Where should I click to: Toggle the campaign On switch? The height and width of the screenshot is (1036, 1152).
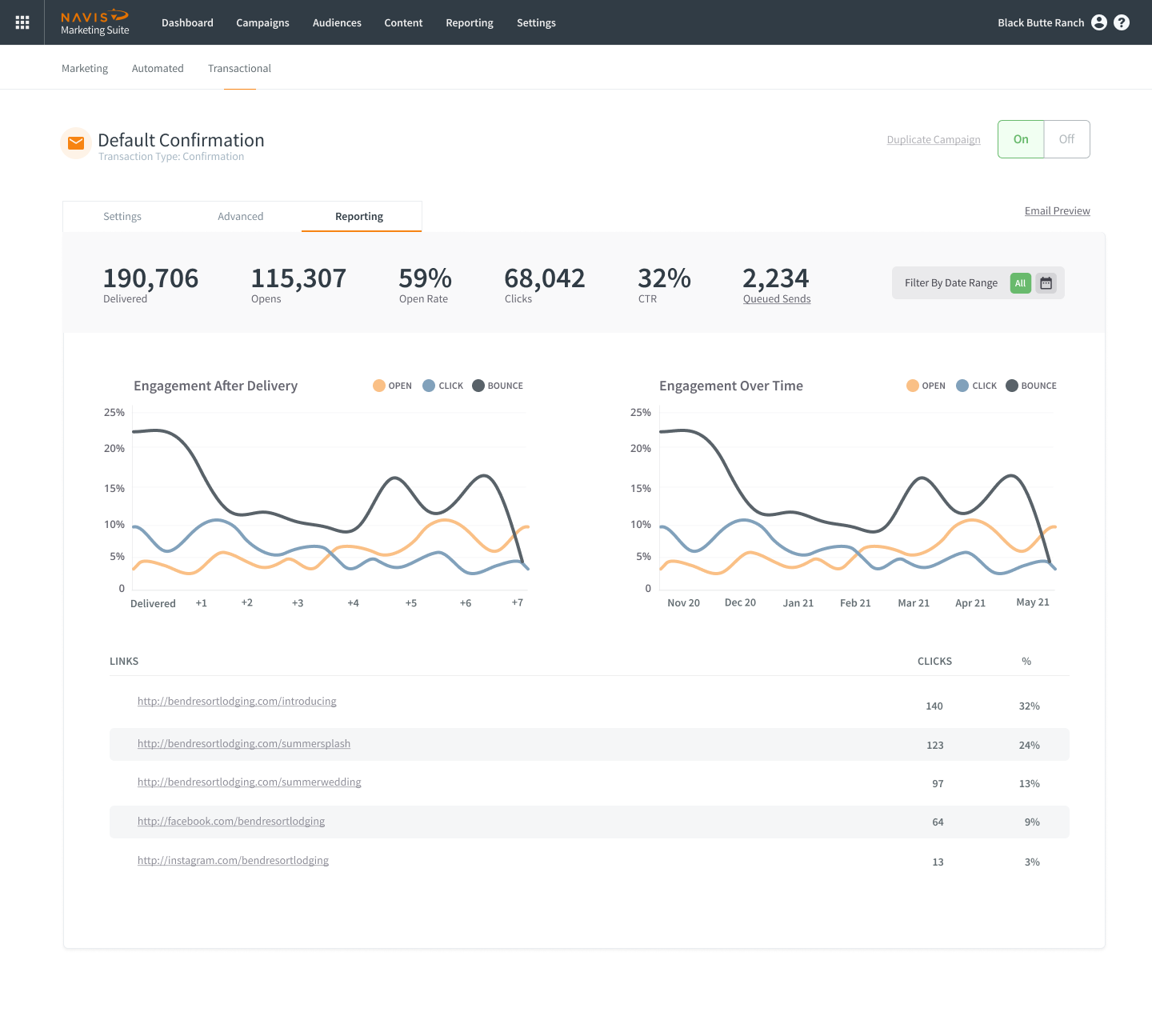click(1021, 139)
